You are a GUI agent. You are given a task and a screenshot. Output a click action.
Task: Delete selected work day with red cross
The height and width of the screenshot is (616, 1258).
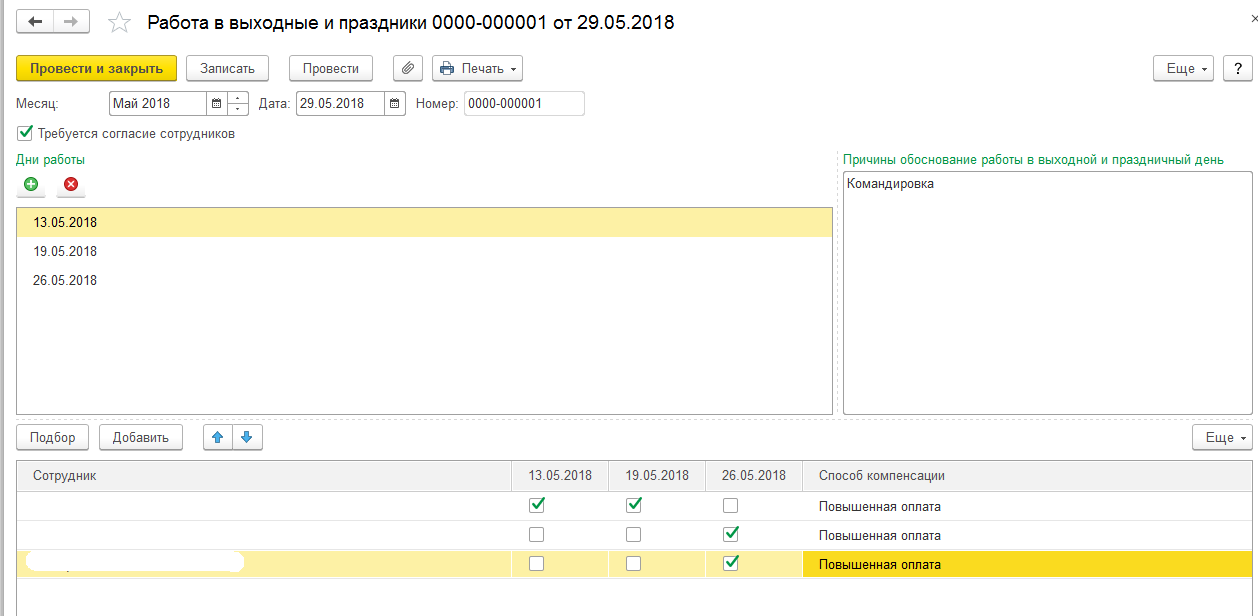71,184
